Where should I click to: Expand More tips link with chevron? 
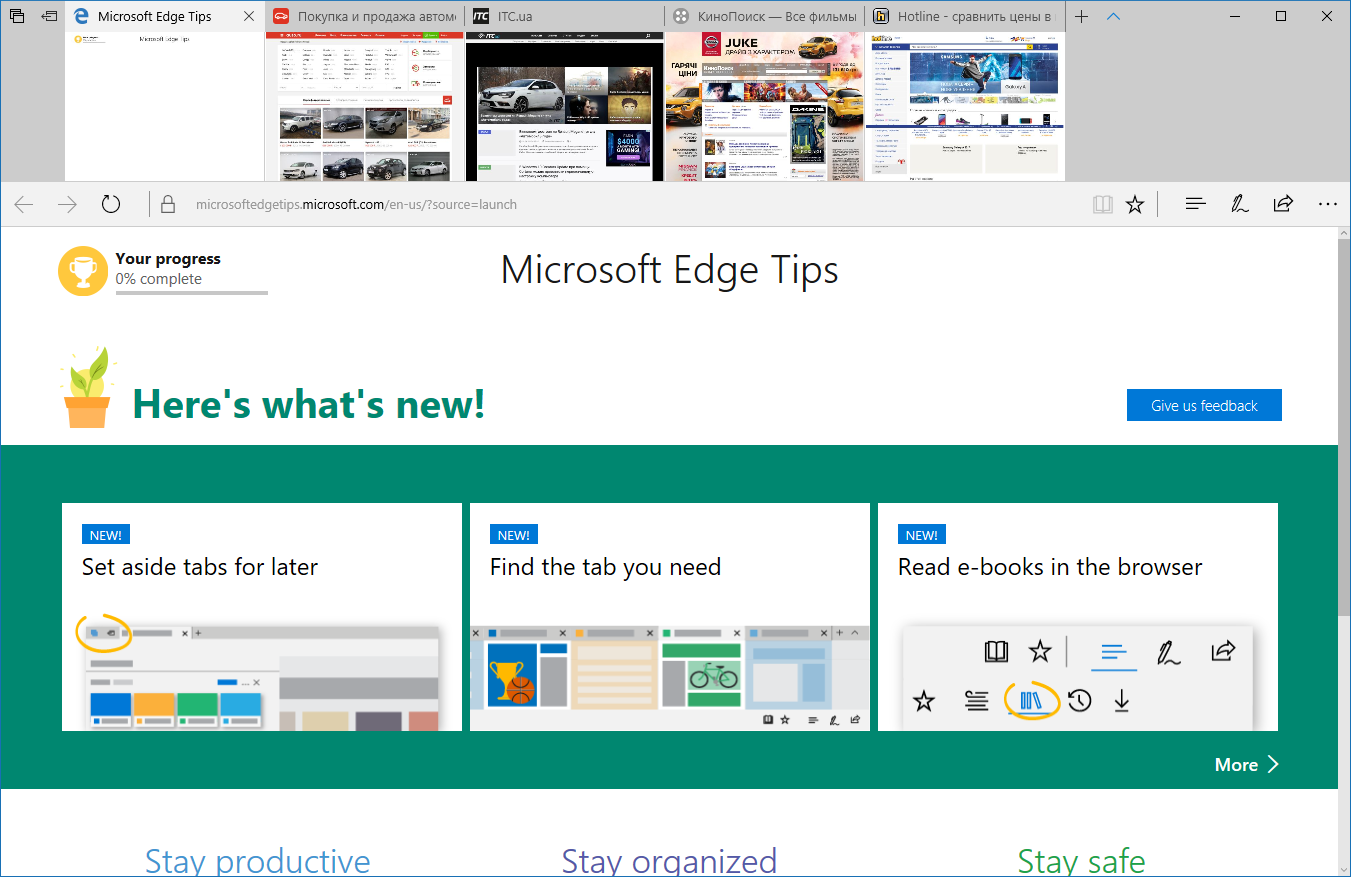(x=1246, y=765)
